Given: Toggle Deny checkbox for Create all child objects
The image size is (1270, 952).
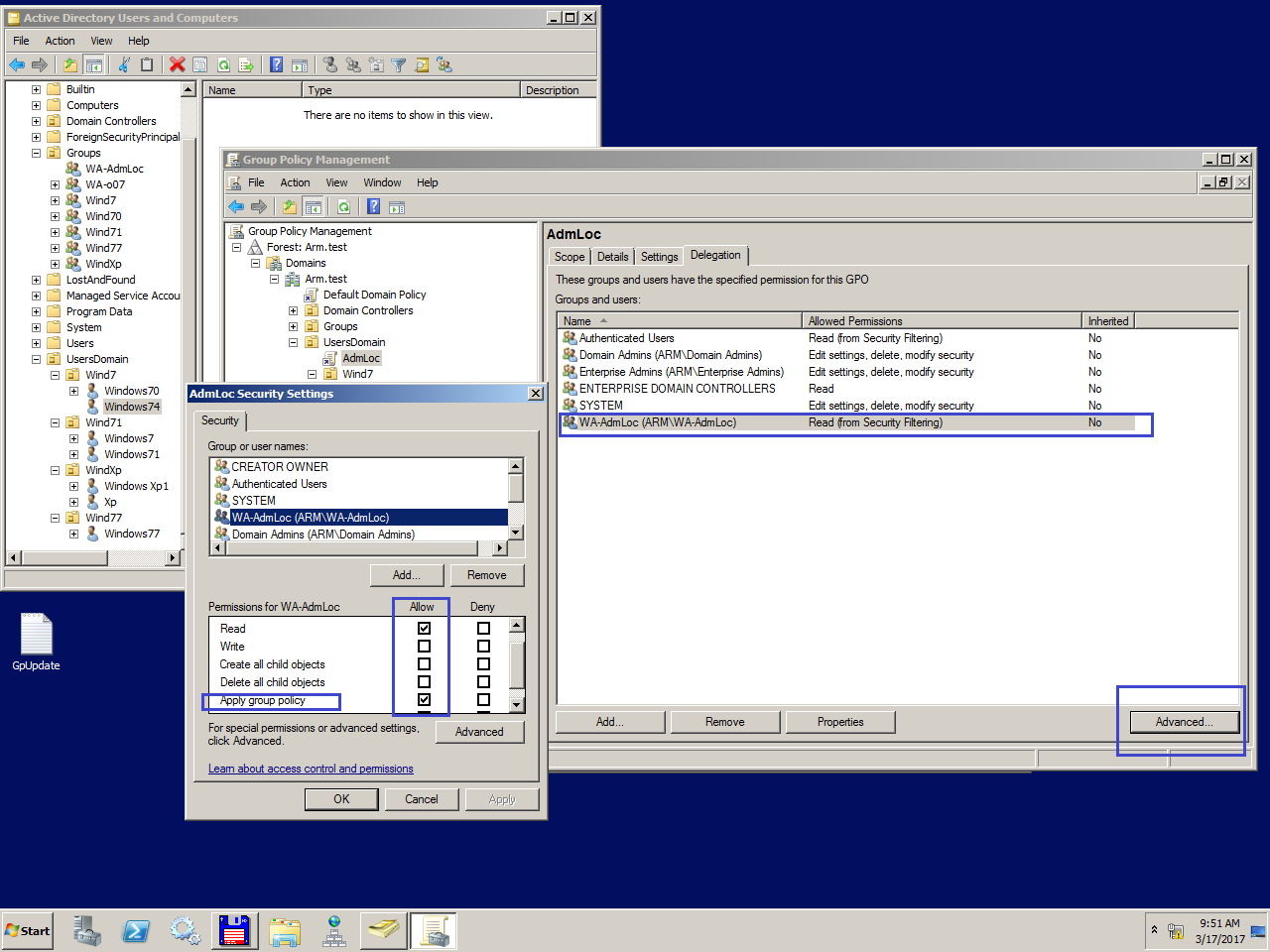Looking at the screenshot, I should [483, 663].
